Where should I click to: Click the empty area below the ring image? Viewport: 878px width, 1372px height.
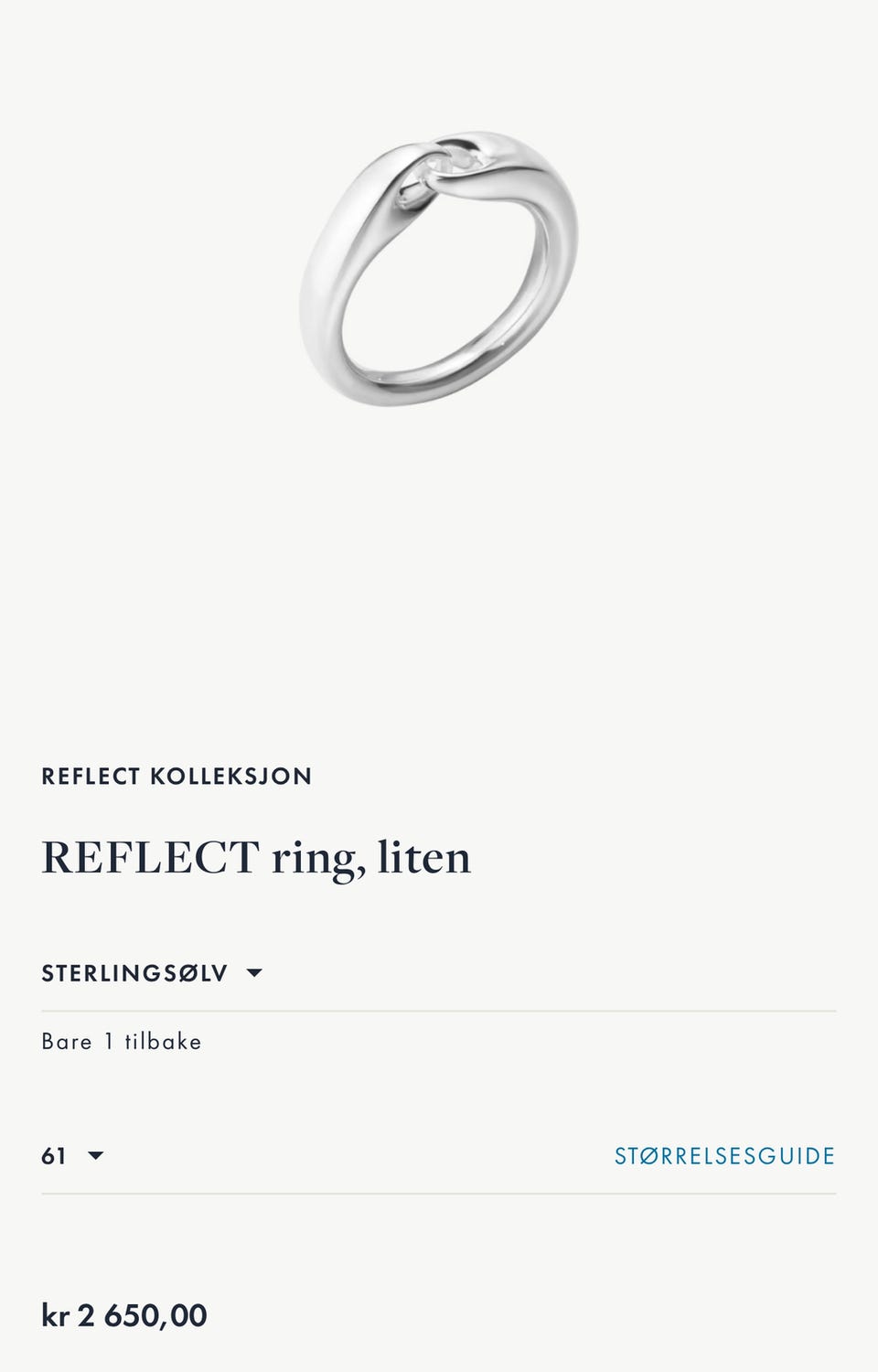tap(439, 567)
